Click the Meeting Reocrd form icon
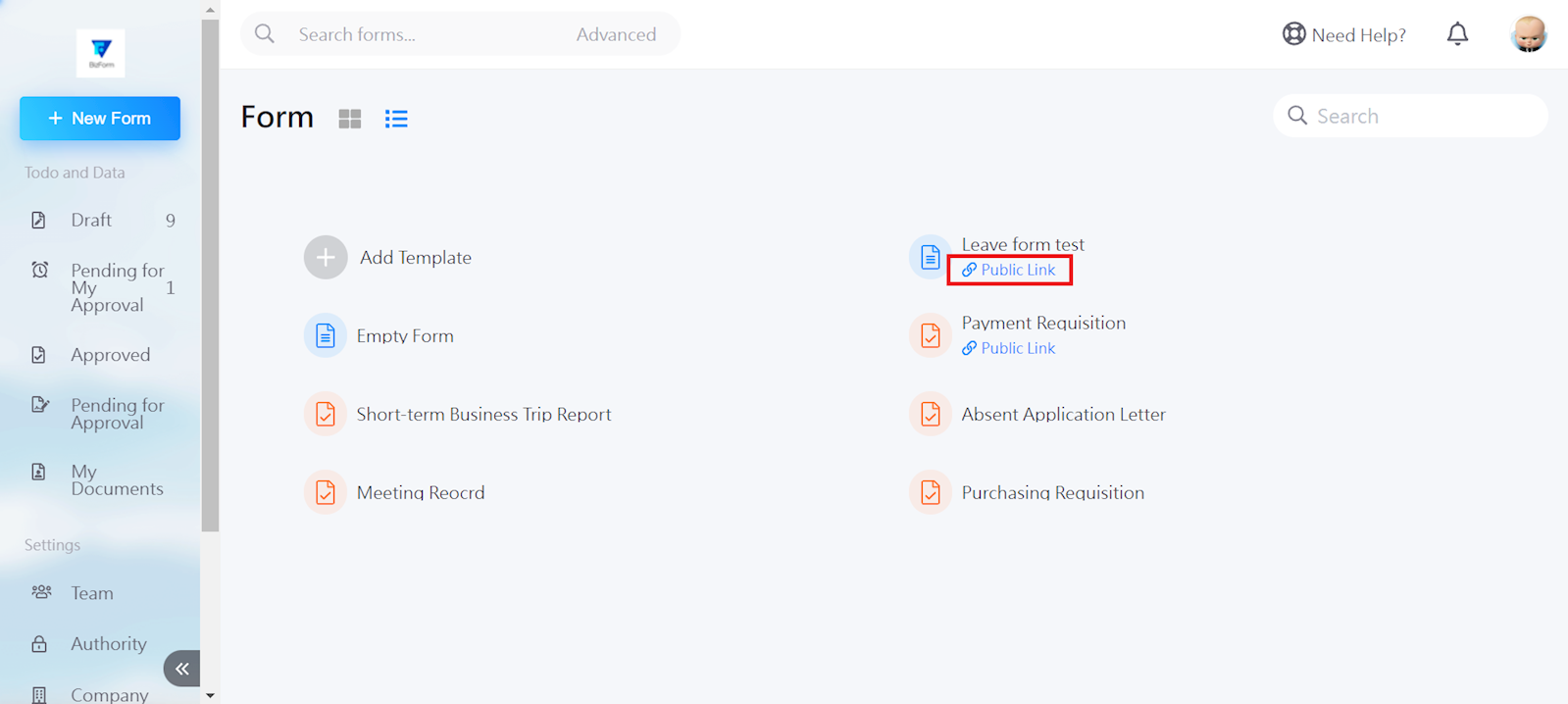This screenshot has width=1568, height=704. tap(326, 492)
